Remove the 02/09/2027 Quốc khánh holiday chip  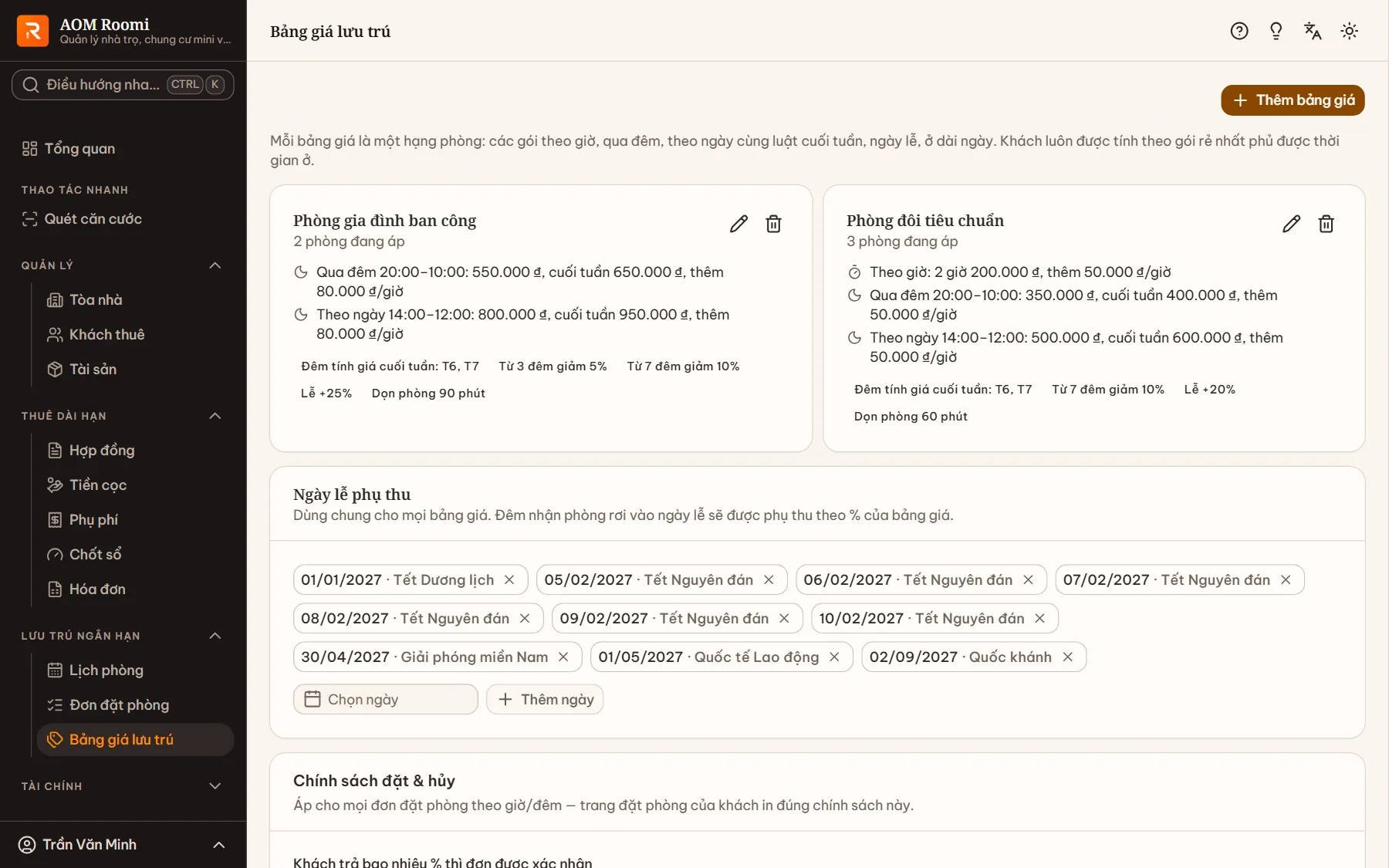(x=1067, y=657)
